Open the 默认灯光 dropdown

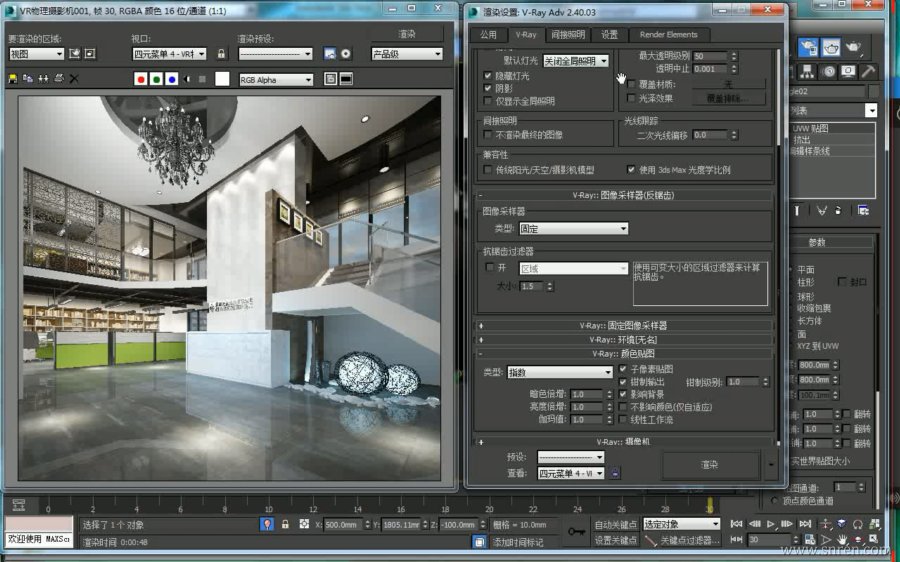coord(575,61)
